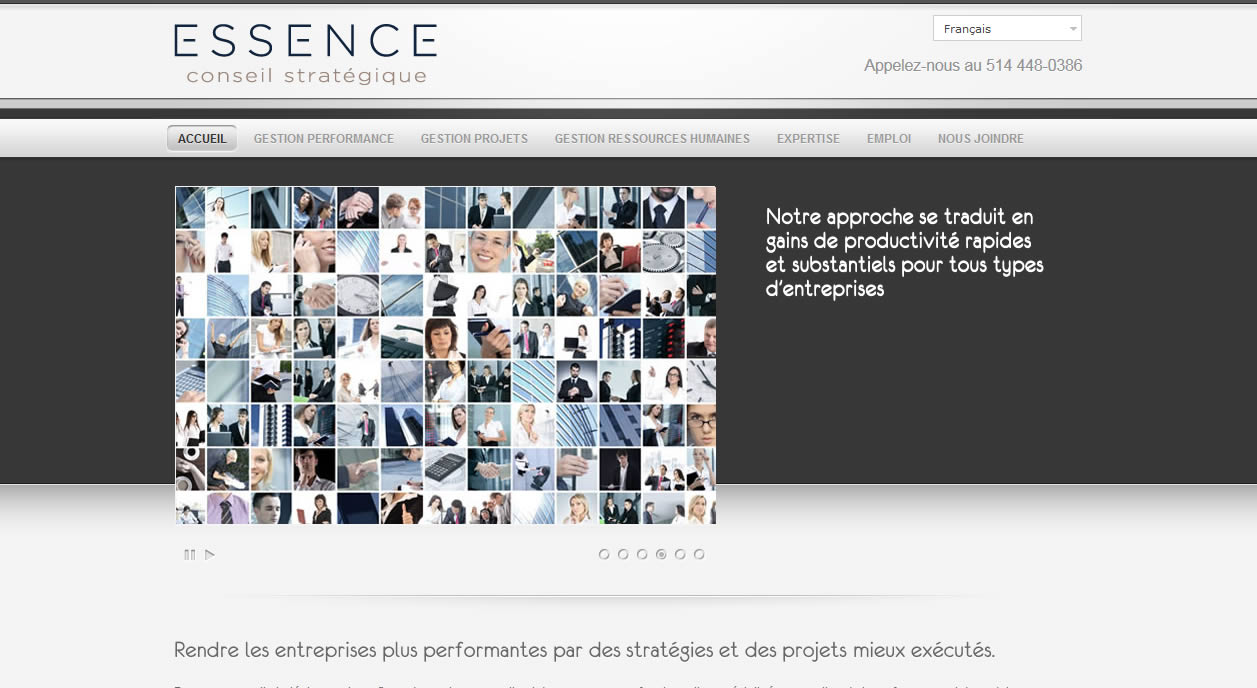Click the business people collage slide image
The width and height of the screenshot is (1257, 688).
click(445, 355)
